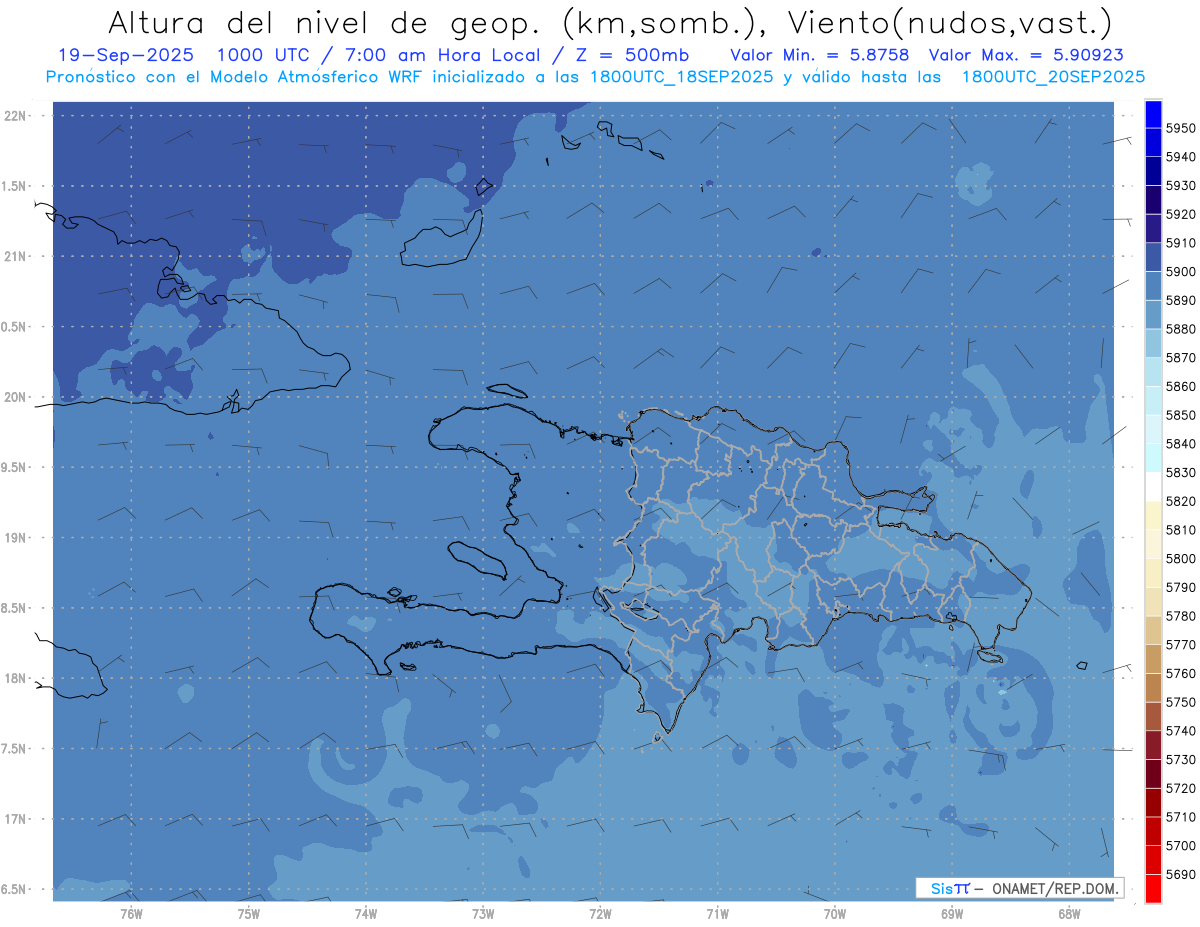Screen dimensions: 1200x927
Task: Click the color bar value '5780'
Action: (1181, 616)
